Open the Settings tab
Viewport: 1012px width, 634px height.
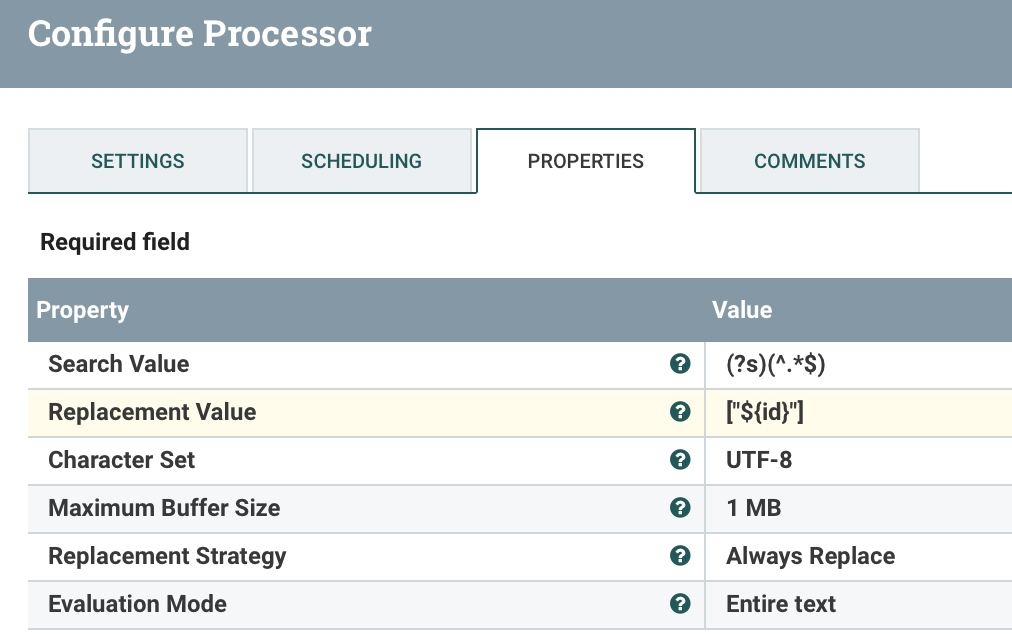[138, 161]
